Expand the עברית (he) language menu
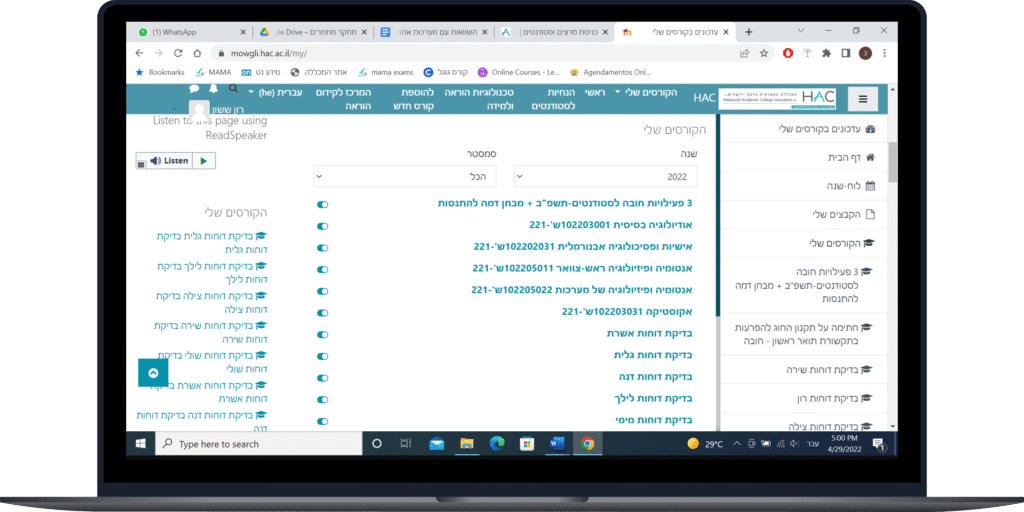The image size is (1024, 512). click(x=279, y=92)
